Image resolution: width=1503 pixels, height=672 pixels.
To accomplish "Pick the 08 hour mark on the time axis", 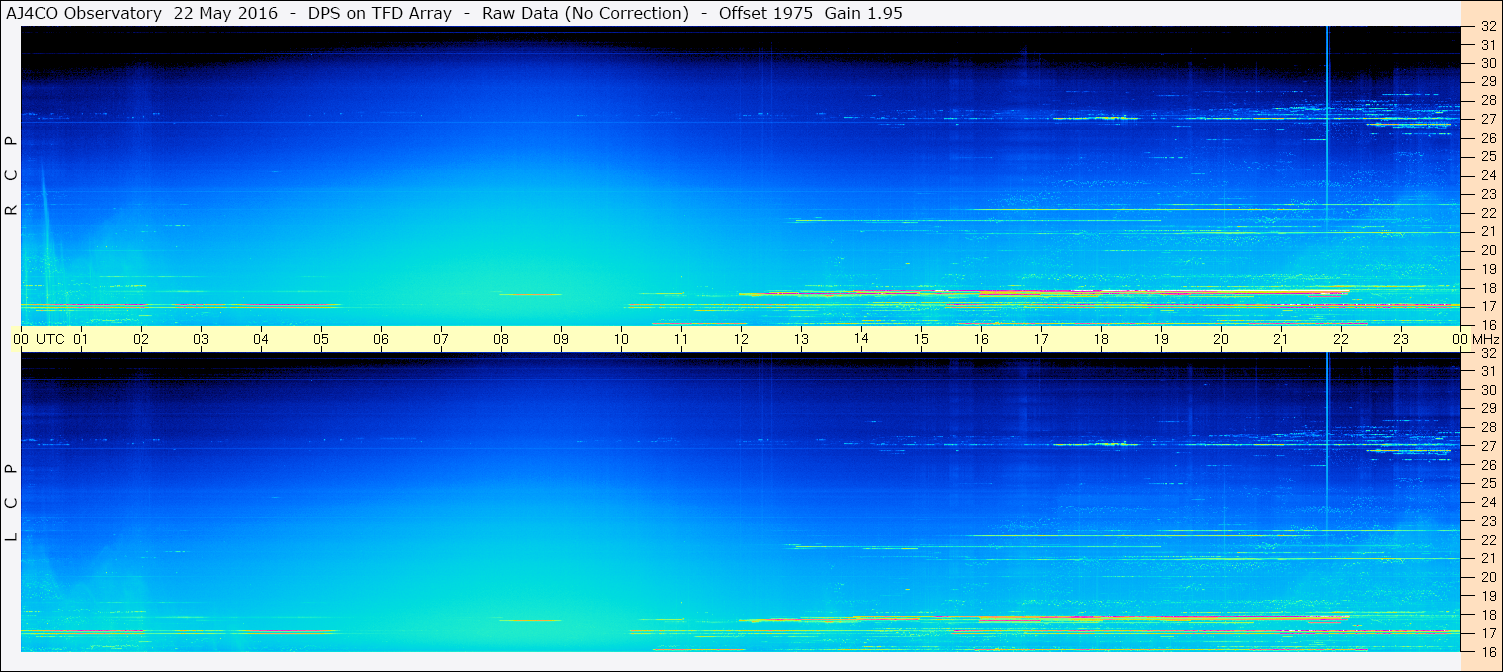I will [x=501, y=339].
